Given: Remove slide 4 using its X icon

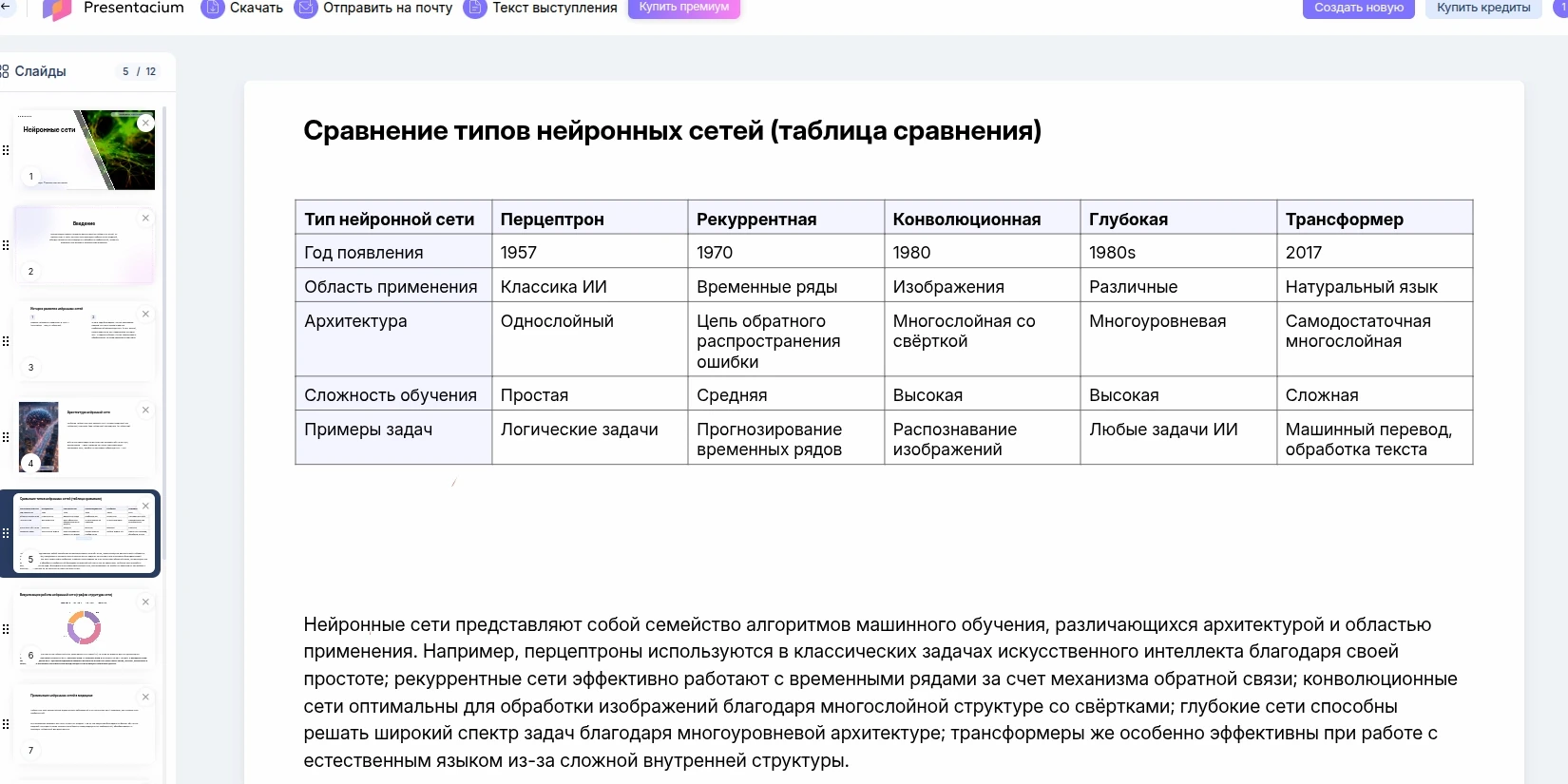Looking at the screenshot, I should point(145,410).
